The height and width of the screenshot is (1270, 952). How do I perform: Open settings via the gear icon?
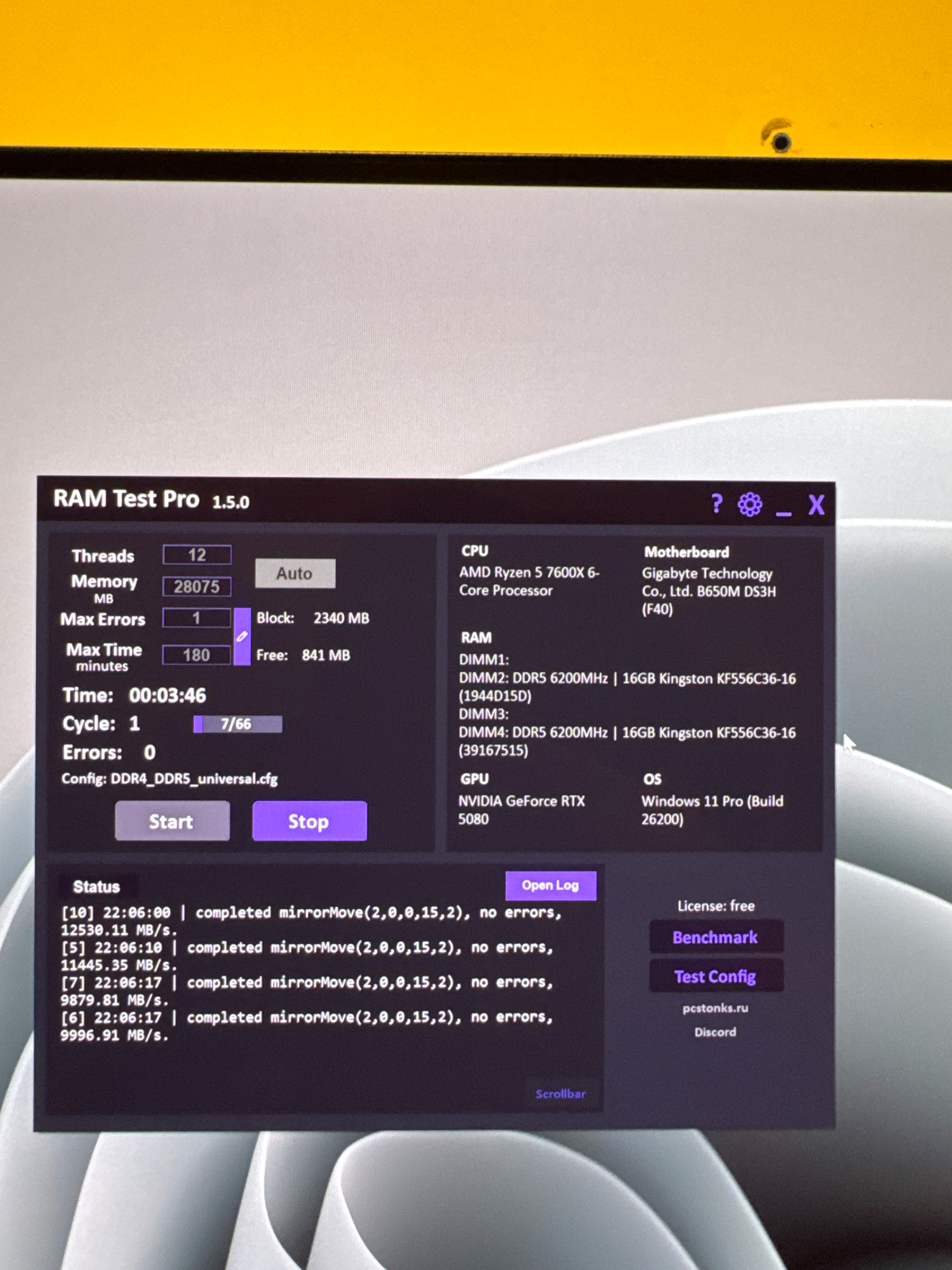(x=750, y=504)
